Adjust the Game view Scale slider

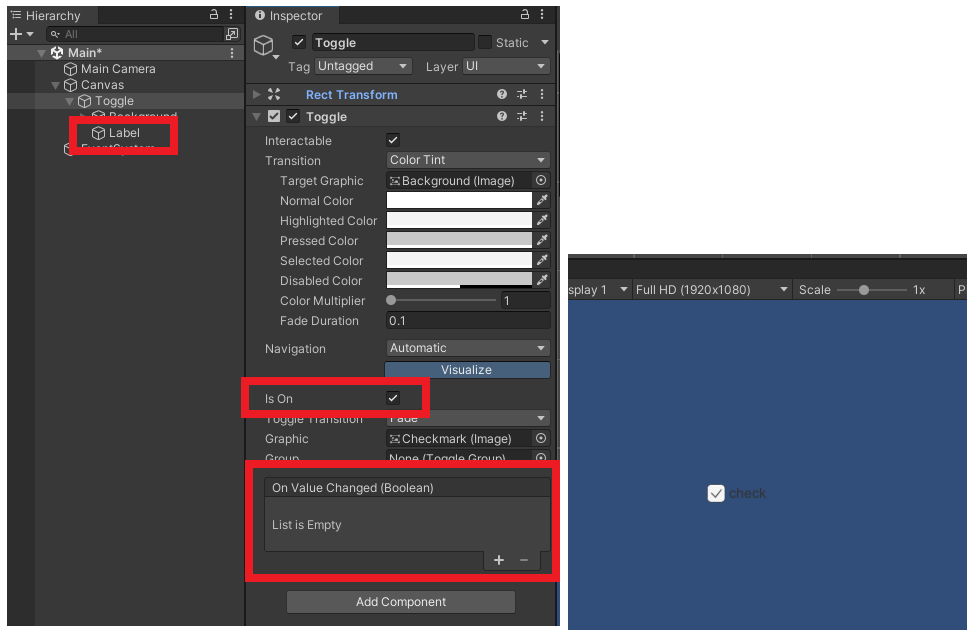click(x=872, y=290)
